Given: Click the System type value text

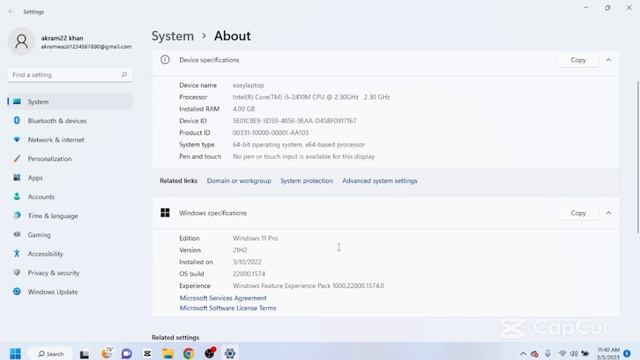Looking at the screenshot, I should [x=299, y=144].
